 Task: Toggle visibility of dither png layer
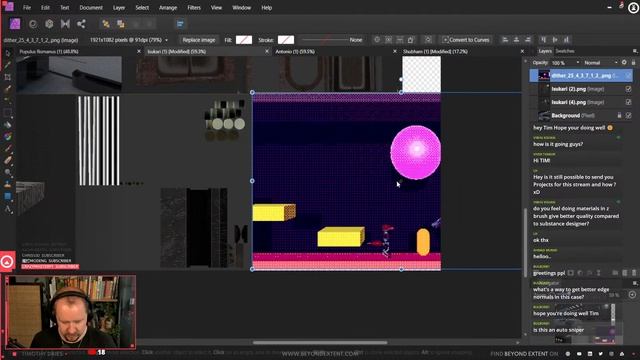[x=628, y=76]
